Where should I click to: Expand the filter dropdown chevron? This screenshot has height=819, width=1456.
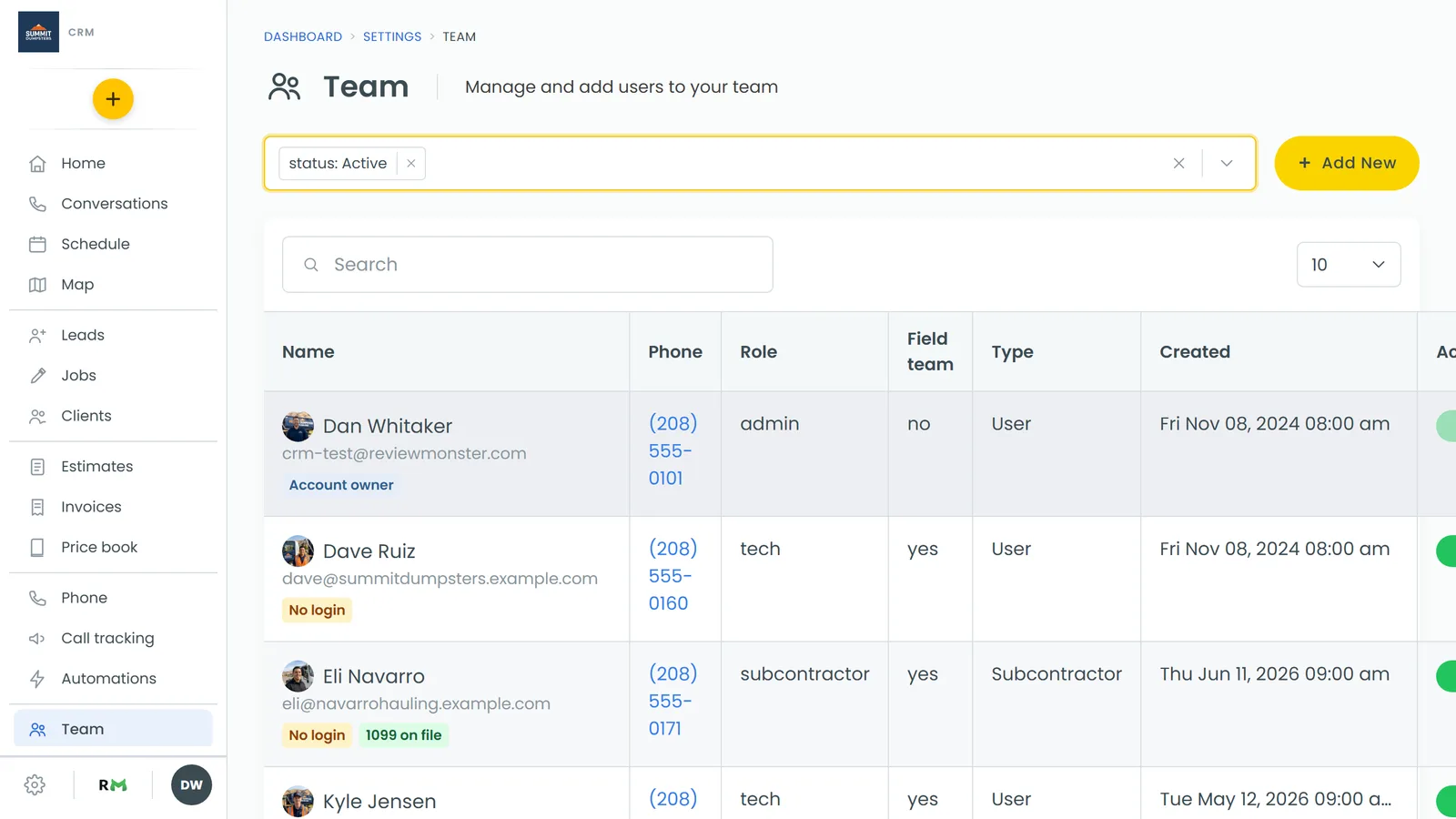coord(1227,164)
